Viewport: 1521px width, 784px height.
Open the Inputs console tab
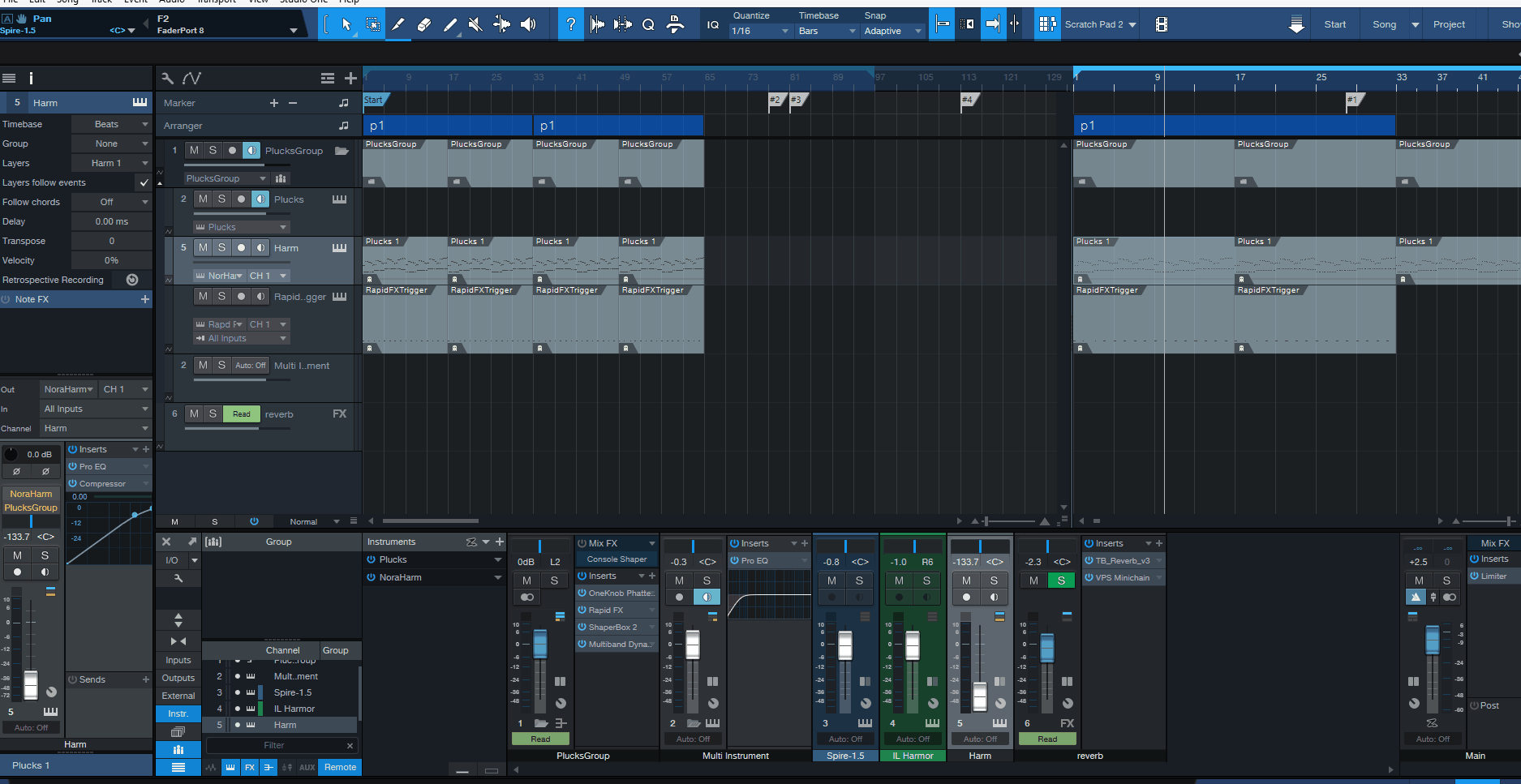tap(178, 660)
